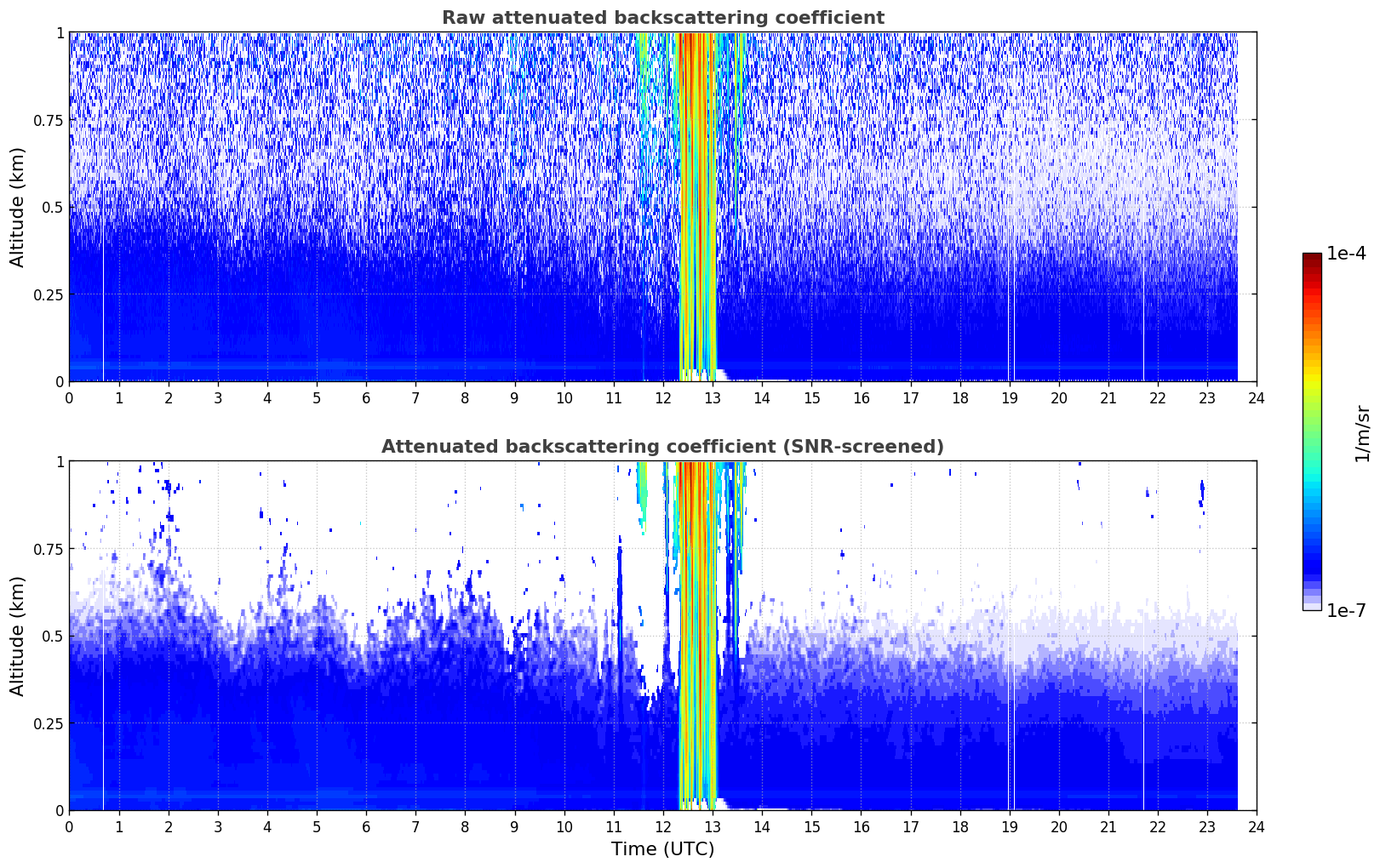This screenshot has width=1380, height=868.
Task: Click the '12' hour tick under top plot
Action: [x=663, y=397]
